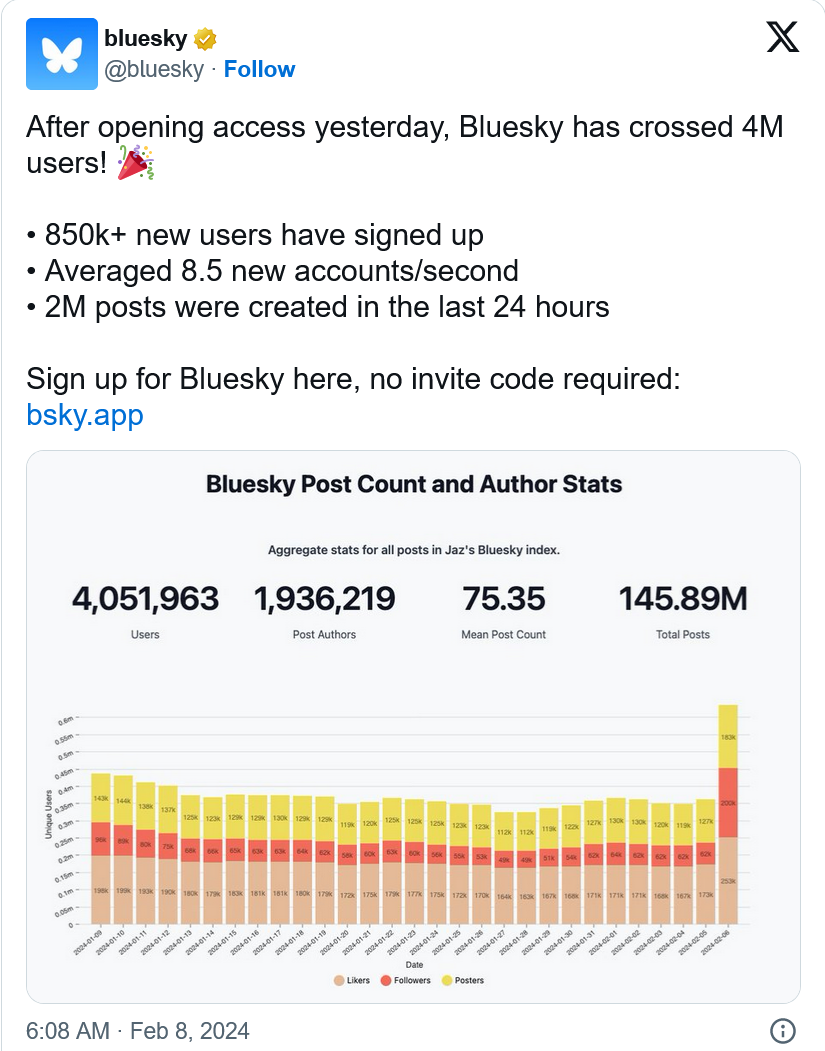The image size is (825, 1051).
Task: Click the party popper emoji
Action: tap(137, 163)
